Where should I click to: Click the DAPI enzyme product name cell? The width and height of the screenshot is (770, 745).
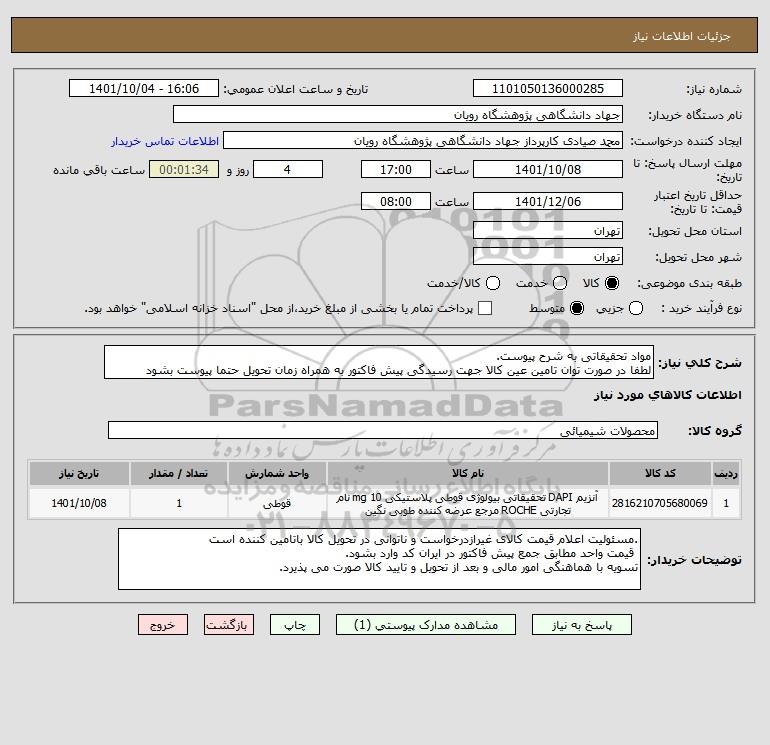coord(468,503)
